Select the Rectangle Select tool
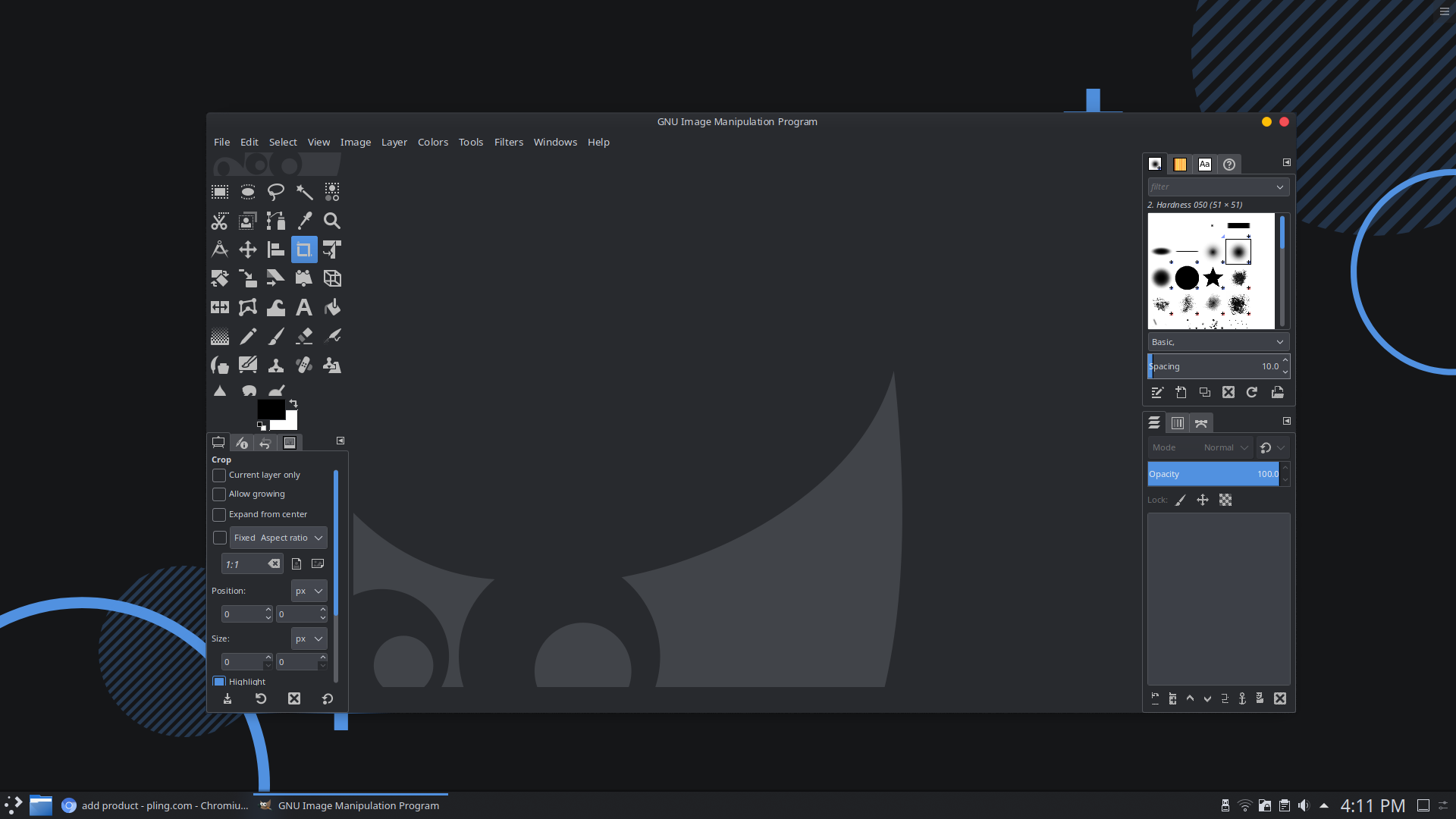The height and width of the screenshot is (819, 1456). point(220,192)
